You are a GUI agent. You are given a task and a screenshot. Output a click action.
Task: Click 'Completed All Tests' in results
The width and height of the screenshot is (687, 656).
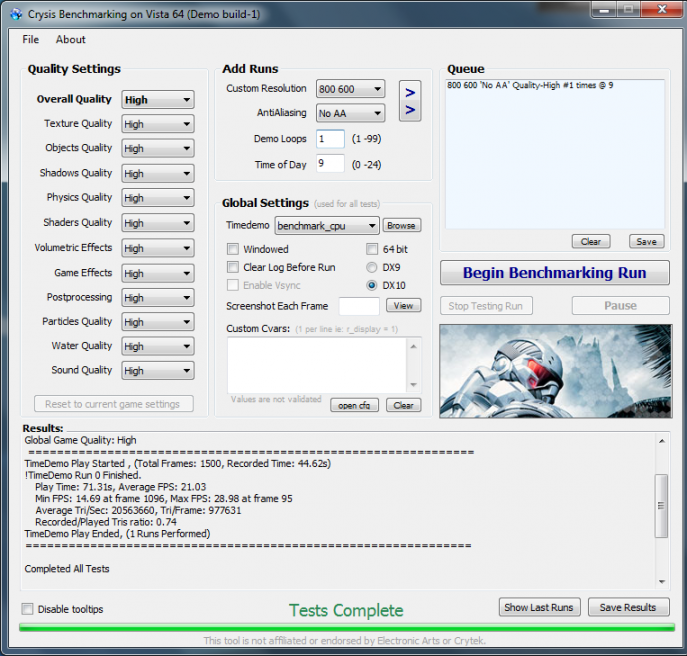(x=67, y=569)
